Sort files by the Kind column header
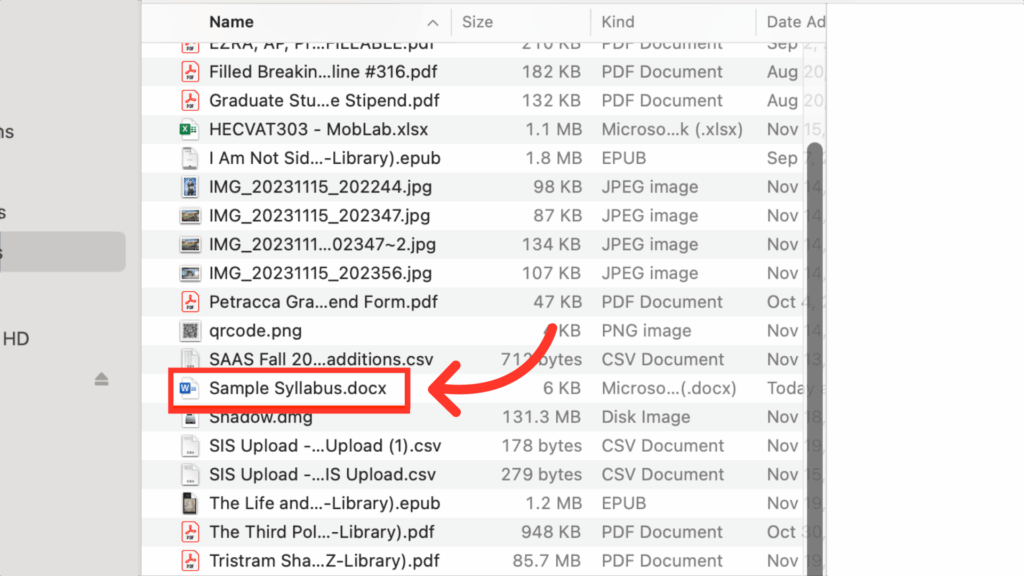Screen dimensions: 1024x576 click(617, 21)
